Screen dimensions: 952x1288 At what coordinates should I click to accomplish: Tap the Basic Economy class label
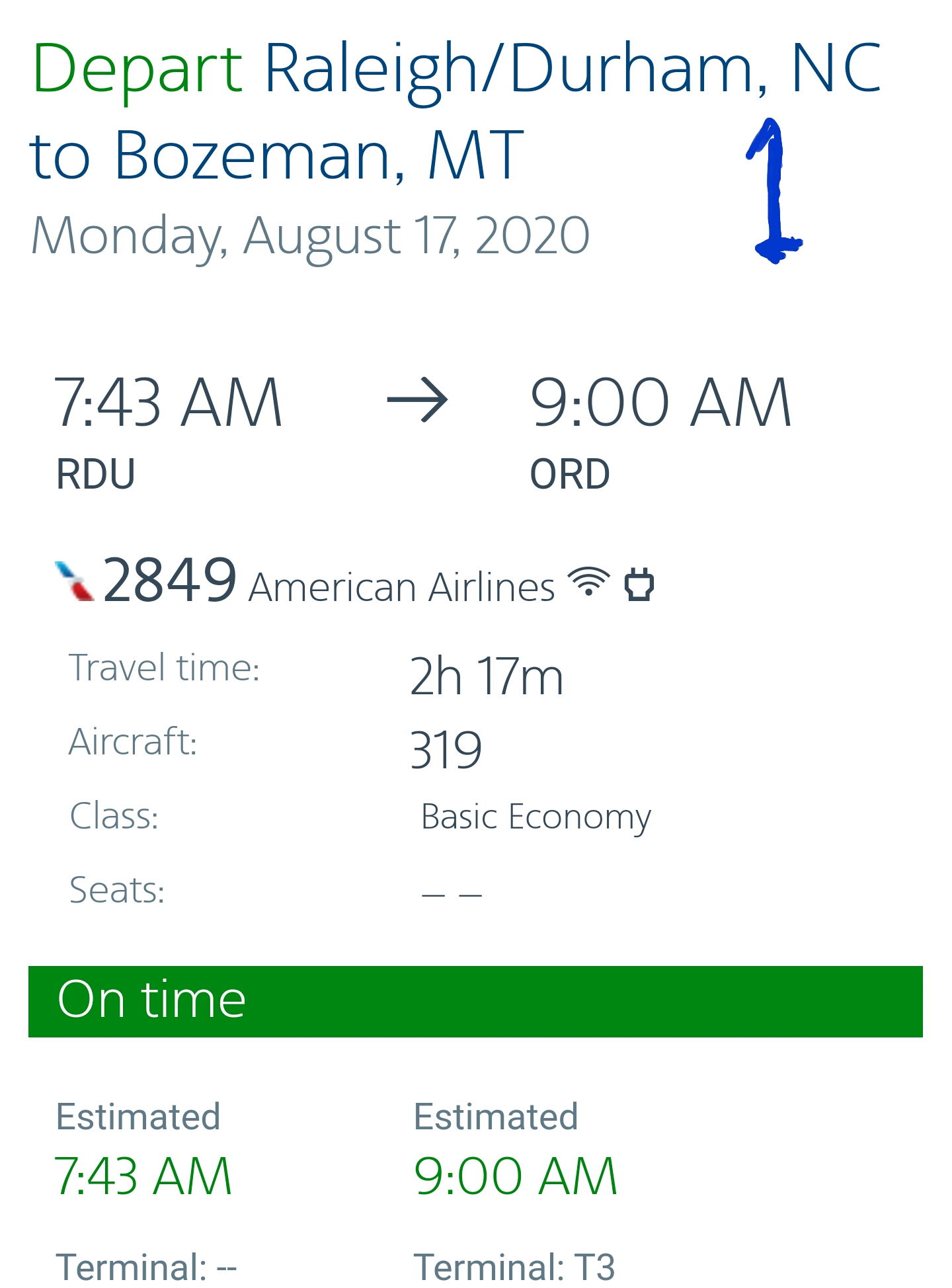click(535, 817)
